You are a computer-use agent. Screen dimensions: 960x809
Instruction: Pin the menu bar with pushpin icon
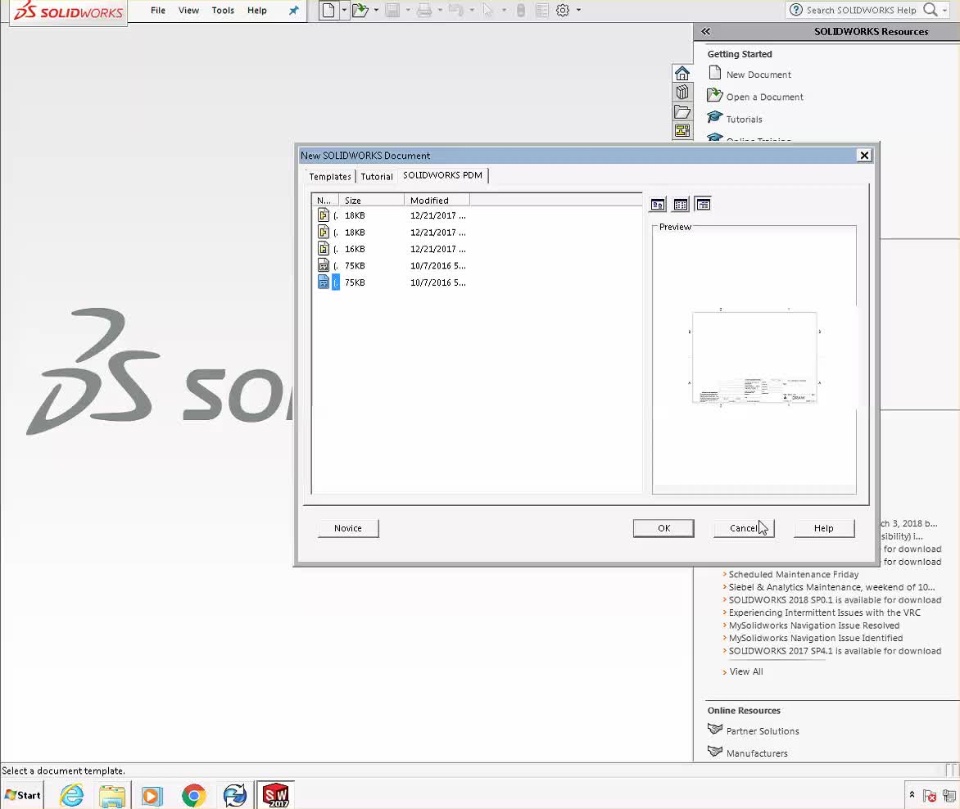click(x=294, y=10)
